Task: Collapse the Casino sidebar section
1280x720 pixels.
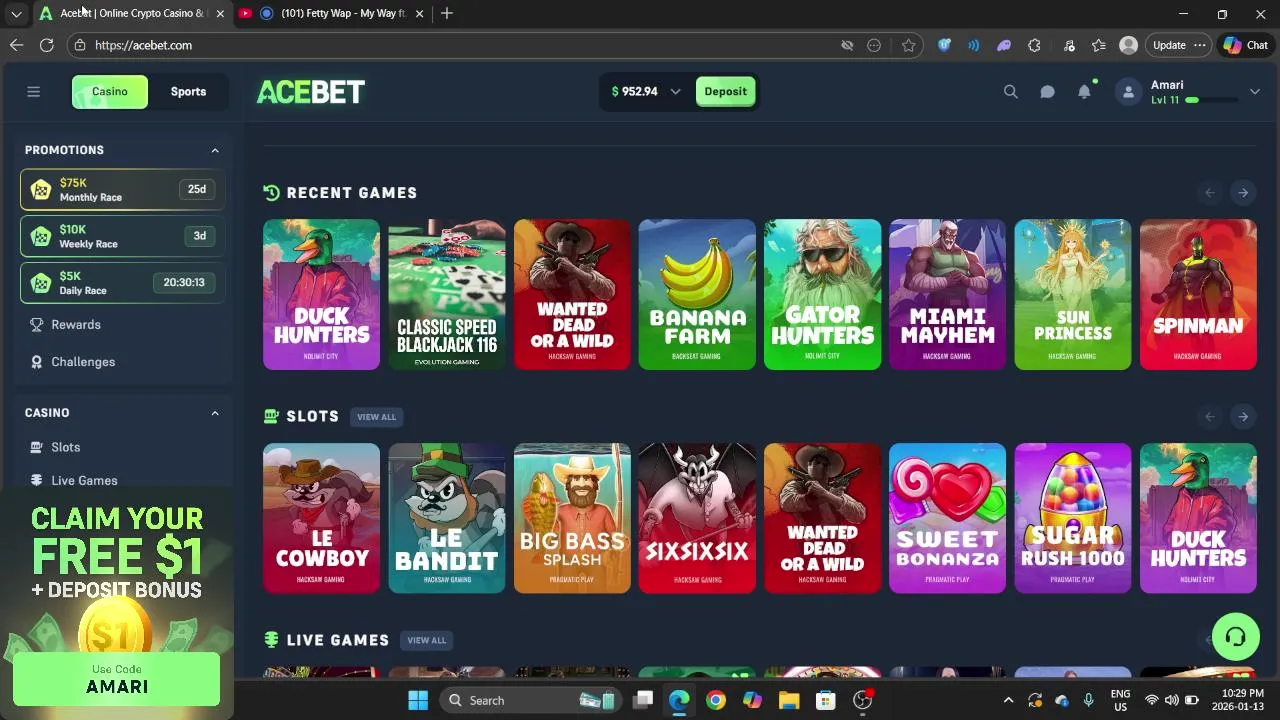Action: point(214,413)
